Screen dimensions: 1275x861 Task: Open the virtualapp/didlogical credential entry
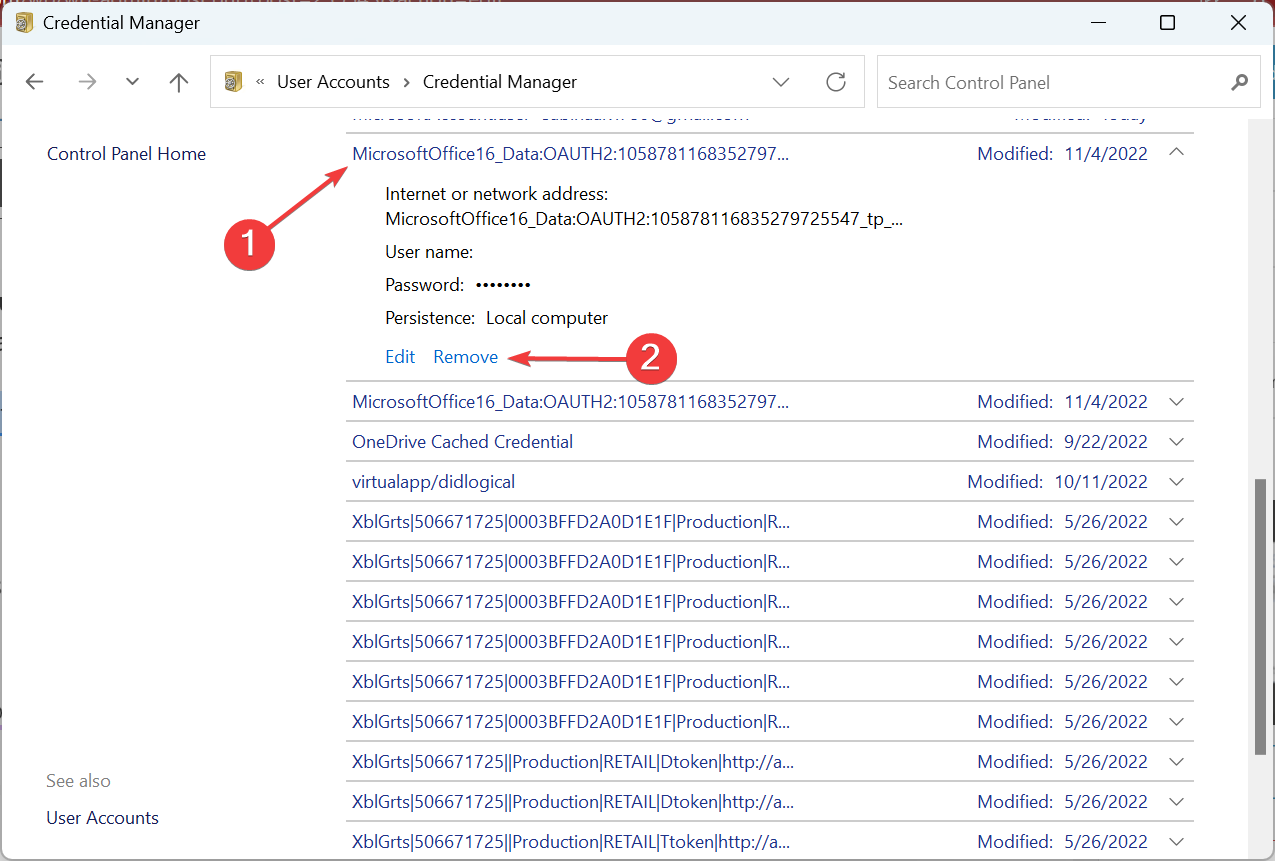point(433,482)
